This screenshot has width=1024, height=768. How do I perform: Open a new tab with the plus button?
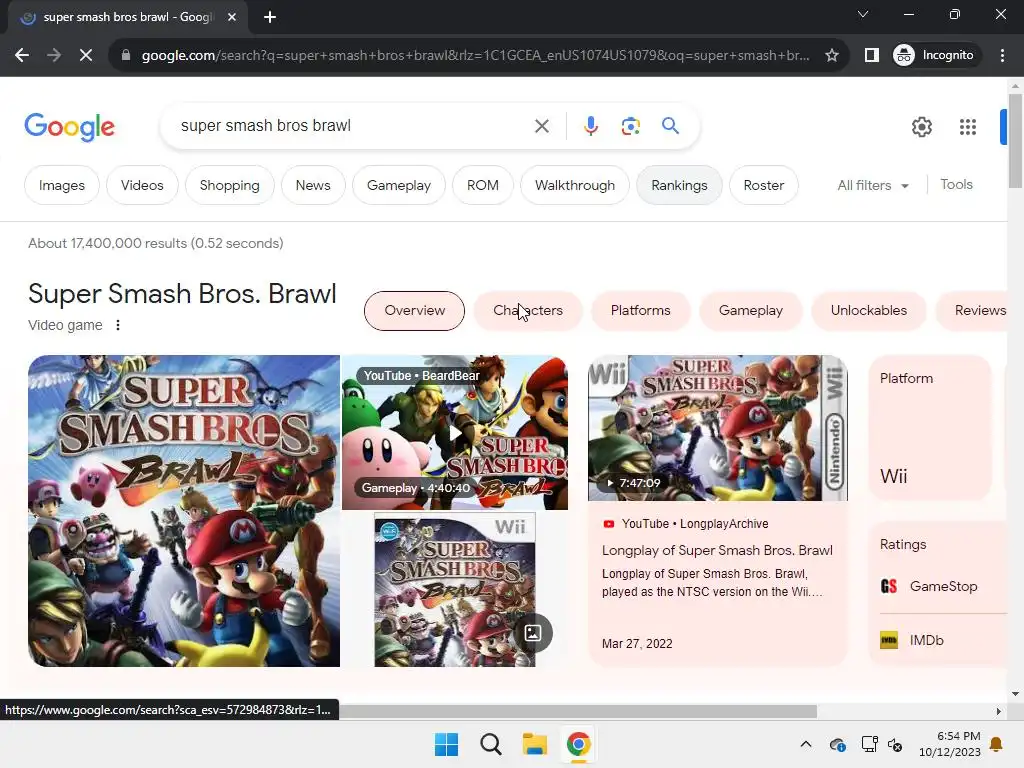tap(270, 17)
